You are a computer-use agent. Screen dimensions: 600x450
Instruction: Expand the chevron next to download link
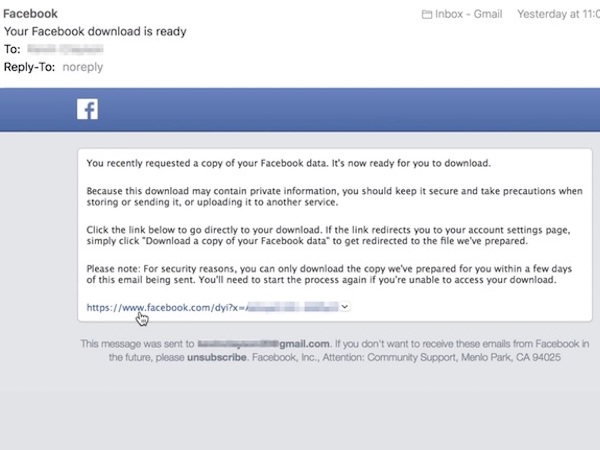pyautogui.click(x=345, y=307)
